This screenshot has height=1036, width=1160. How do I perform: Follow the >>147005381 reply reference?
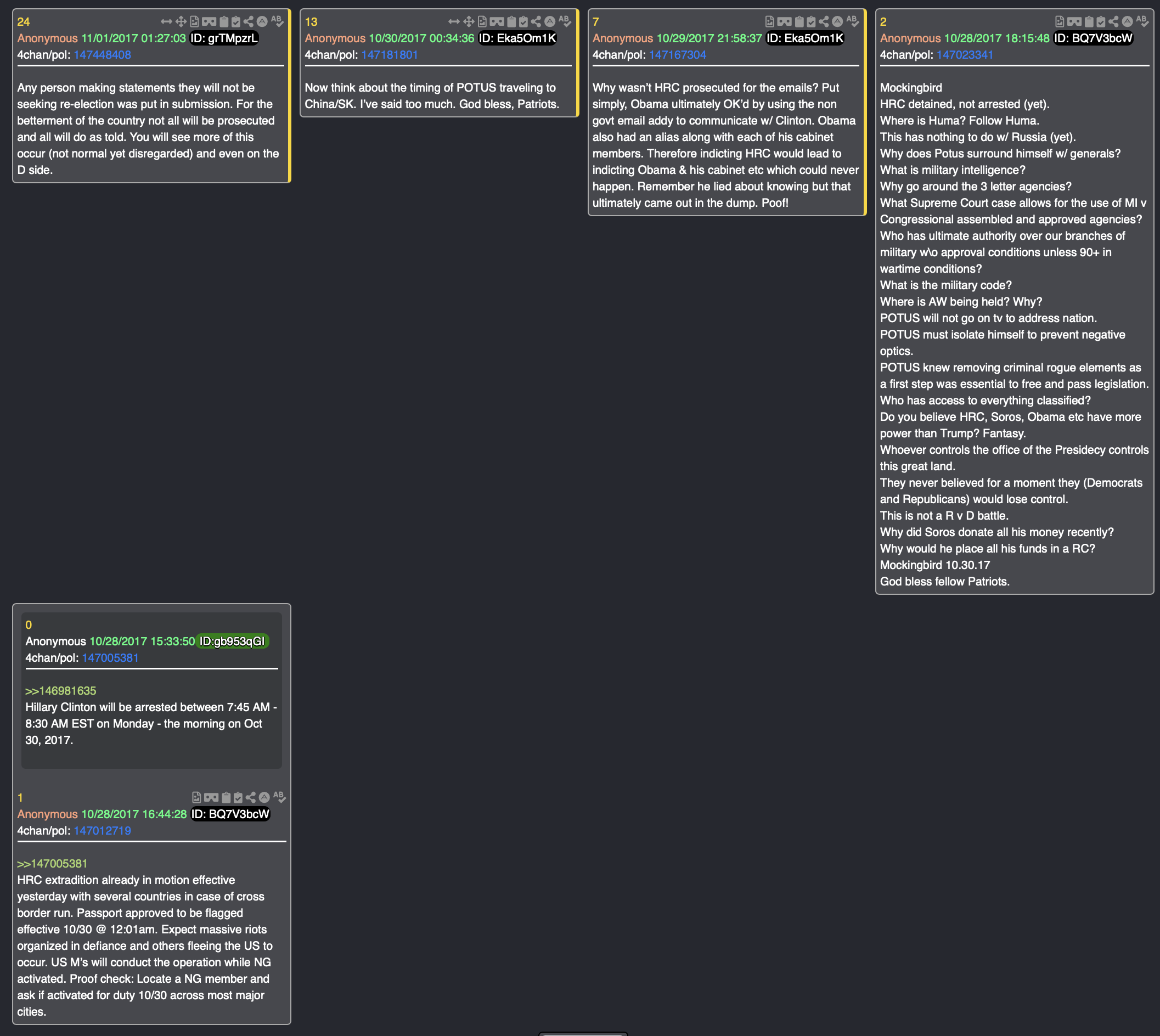click(52, 864)
